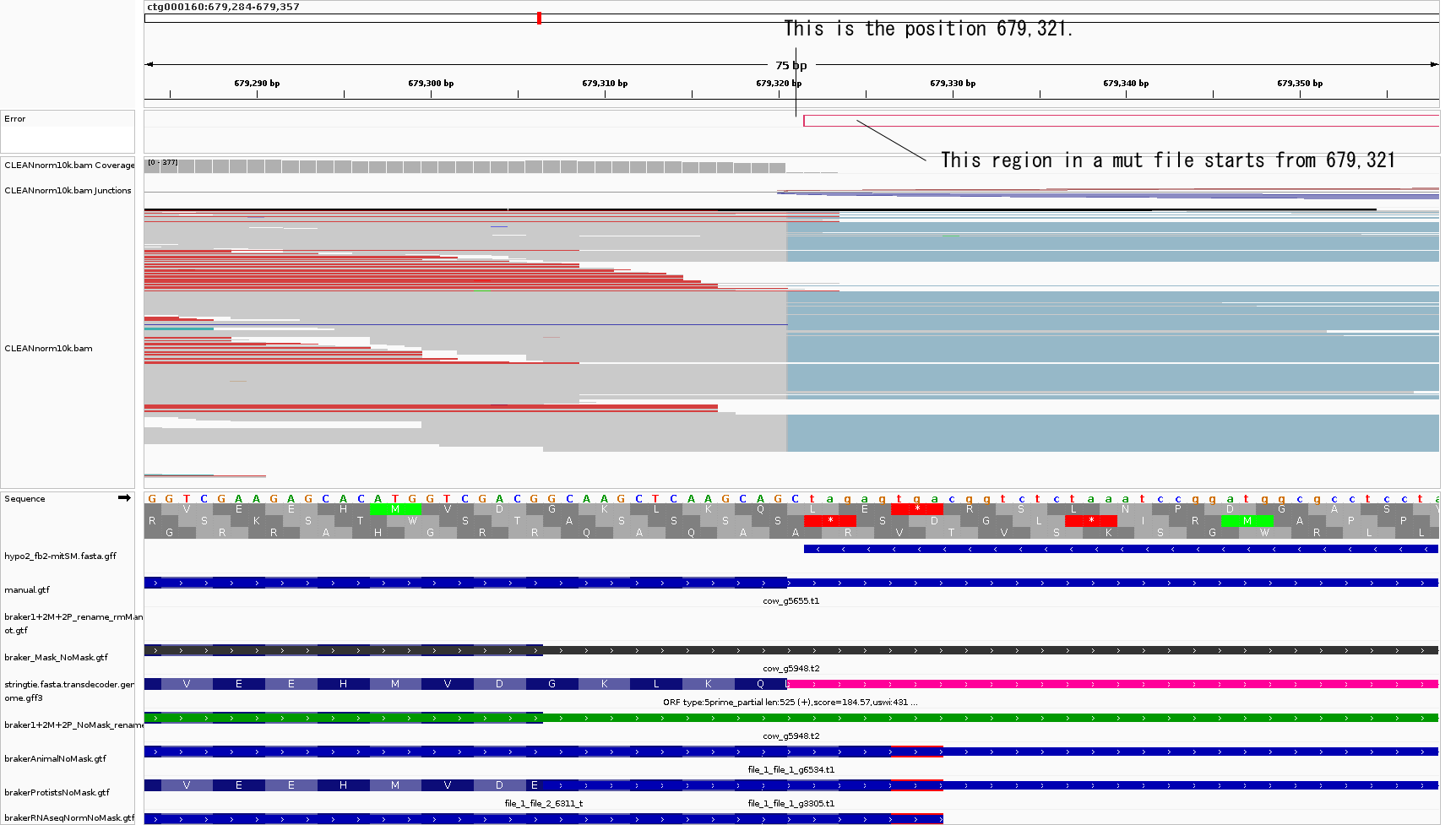Click the brakerProtistsNoMask.gtf track label
Viewport: 1456px width, 825px height.
(56, 792)
